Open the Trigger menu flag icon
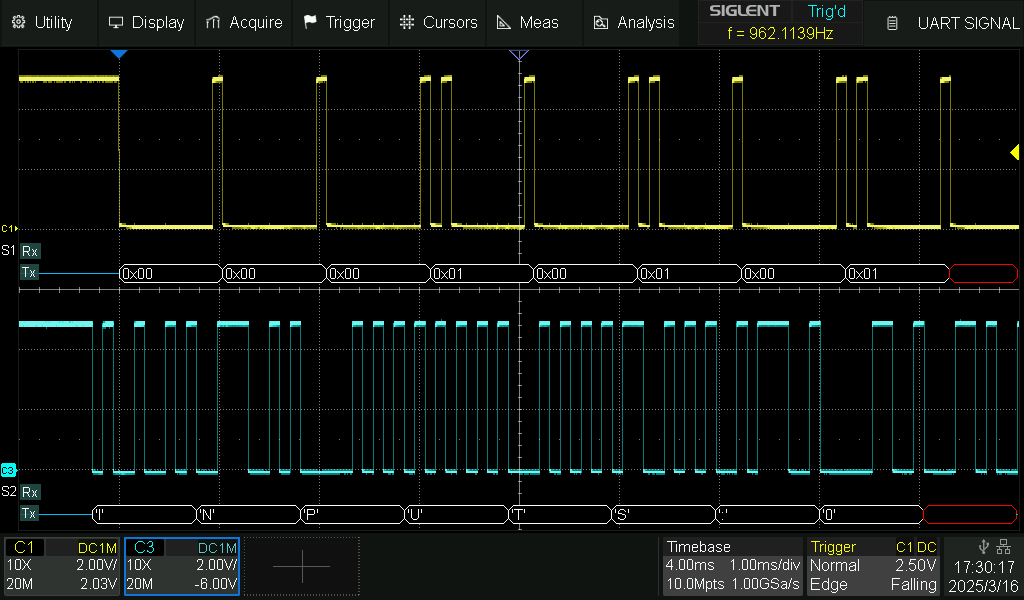Screen dimensions: 1024x600 tap(310, 22)
